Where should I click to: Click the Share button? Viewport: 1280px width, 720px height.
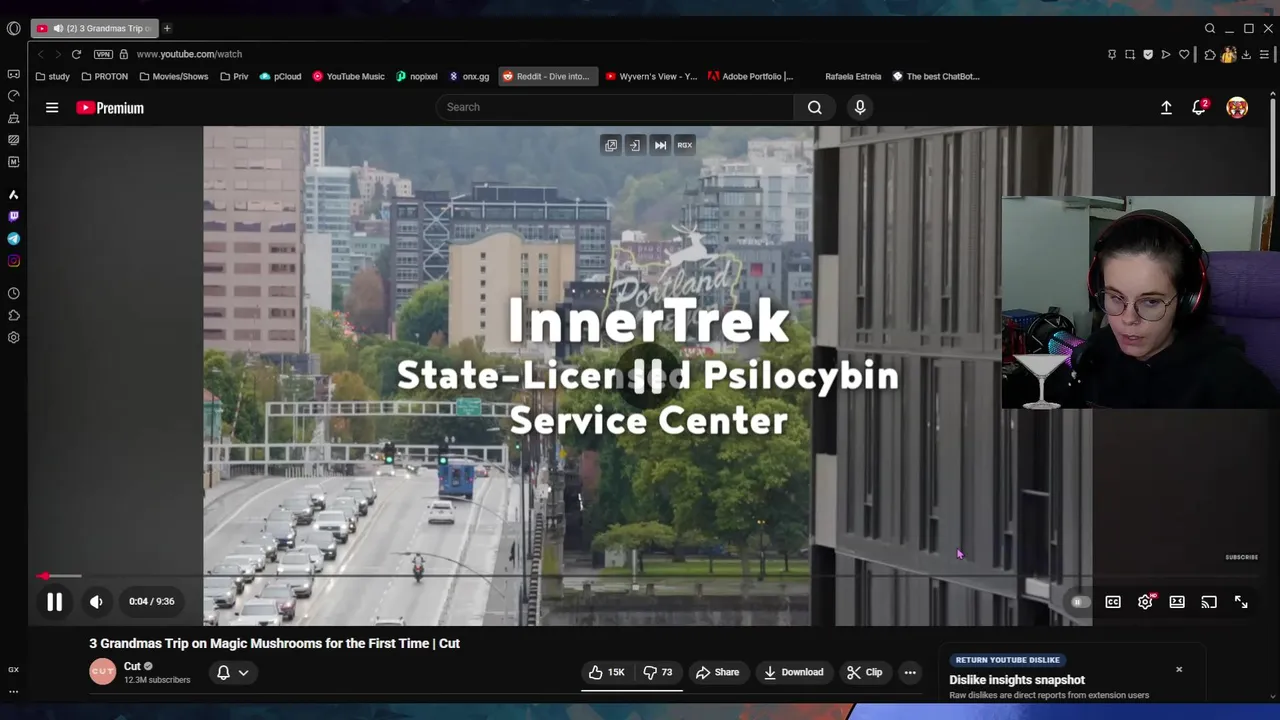(718, 672)
